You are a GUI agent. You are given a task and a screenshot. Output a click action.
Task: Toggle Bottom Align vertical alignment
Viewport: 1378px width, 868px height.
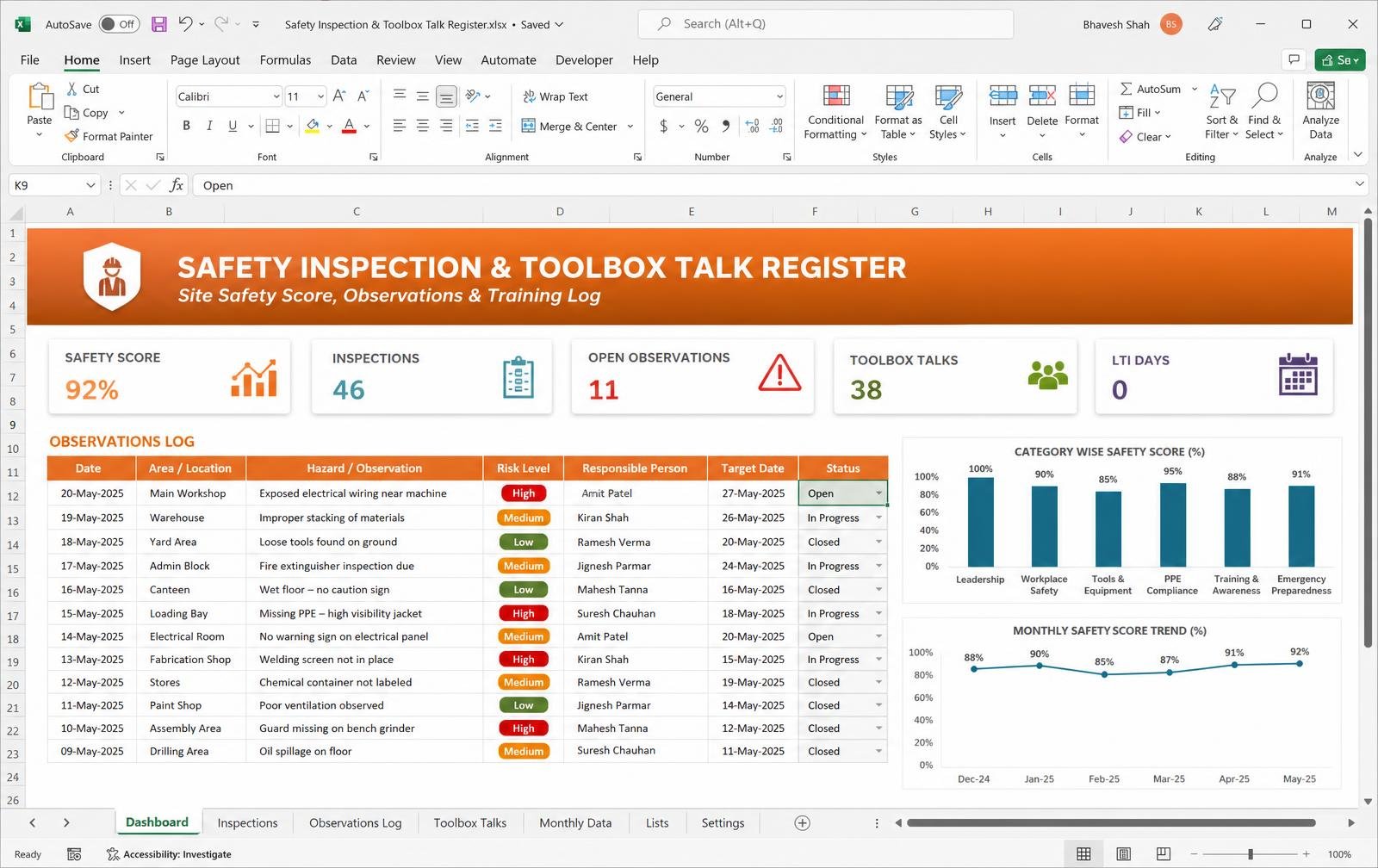coord(446,96)
